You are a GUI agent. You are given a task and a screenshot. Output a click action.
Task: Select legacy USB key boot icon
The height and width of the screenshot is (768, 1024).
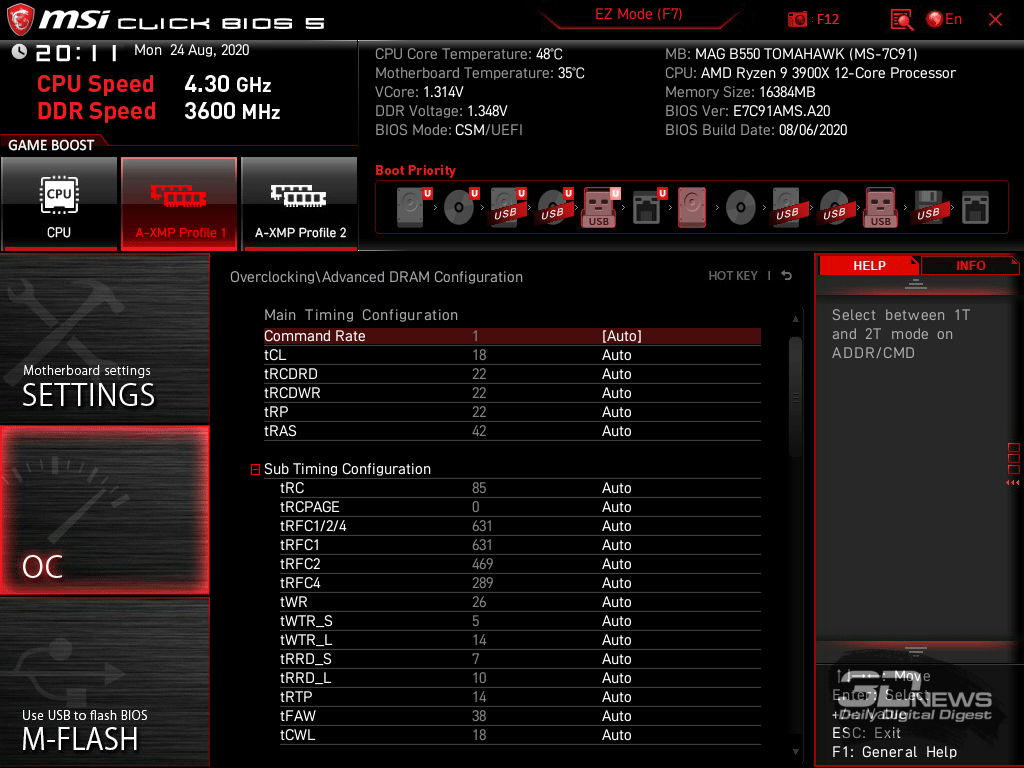pos(881,207)
